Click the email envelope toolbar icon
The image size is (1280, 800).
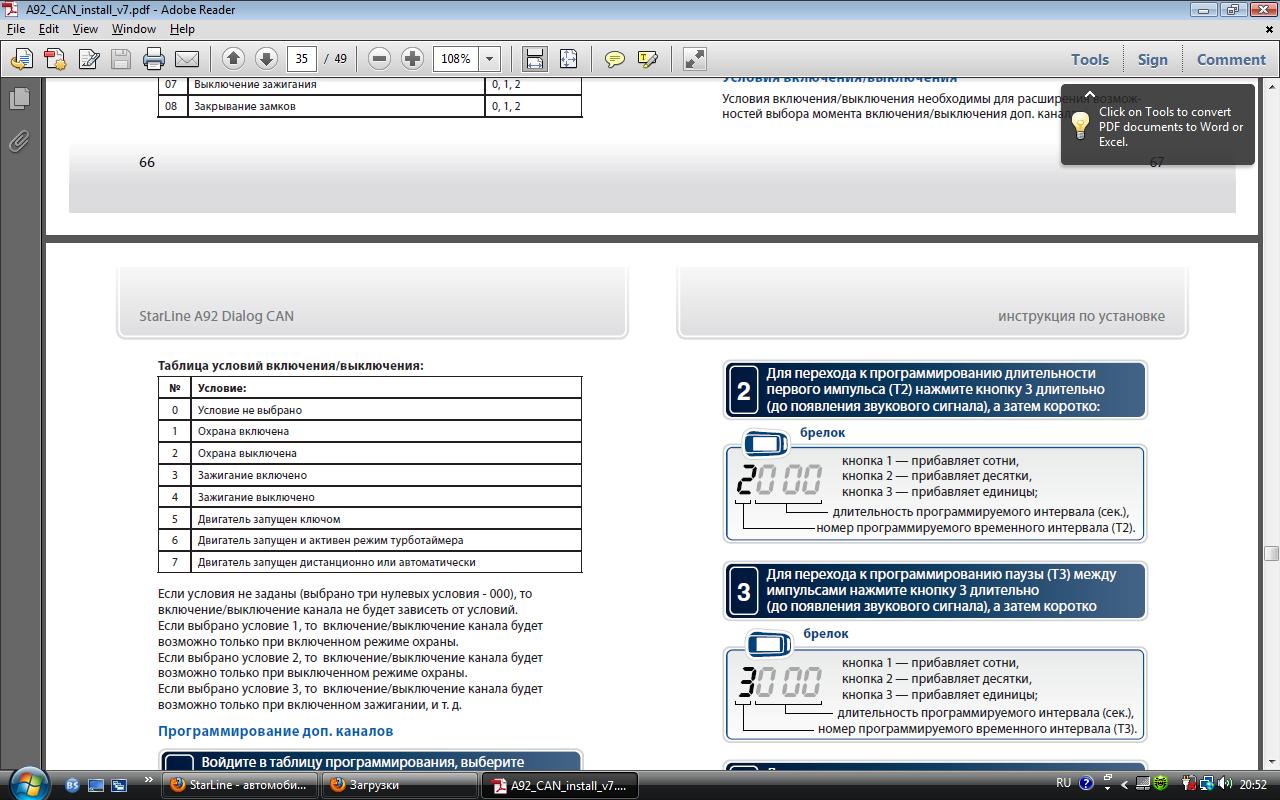[x=187, y=59]
